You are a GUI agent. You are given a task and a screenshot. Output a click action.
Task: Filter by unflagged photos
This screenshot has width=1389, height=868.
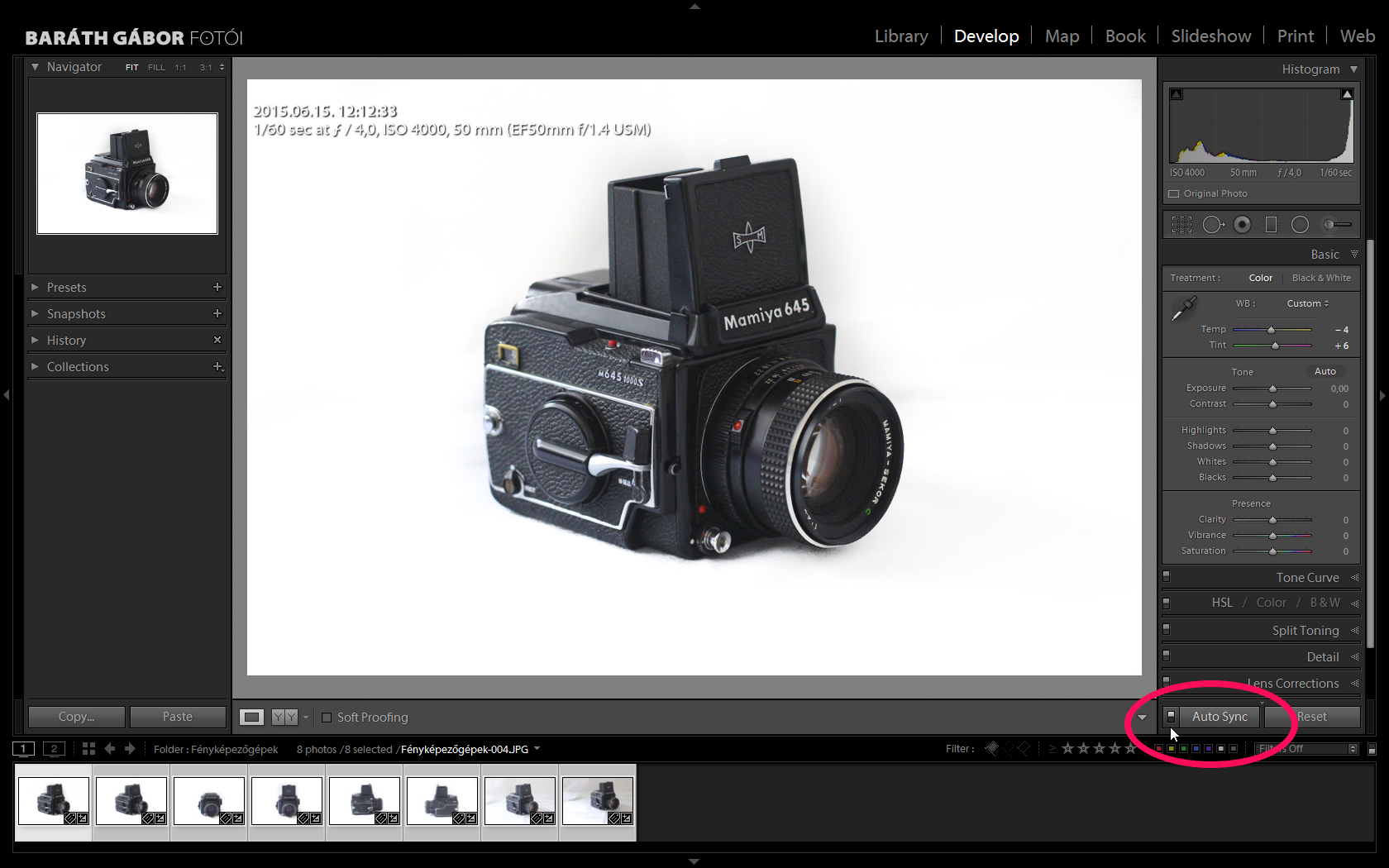click(1008, 749)
